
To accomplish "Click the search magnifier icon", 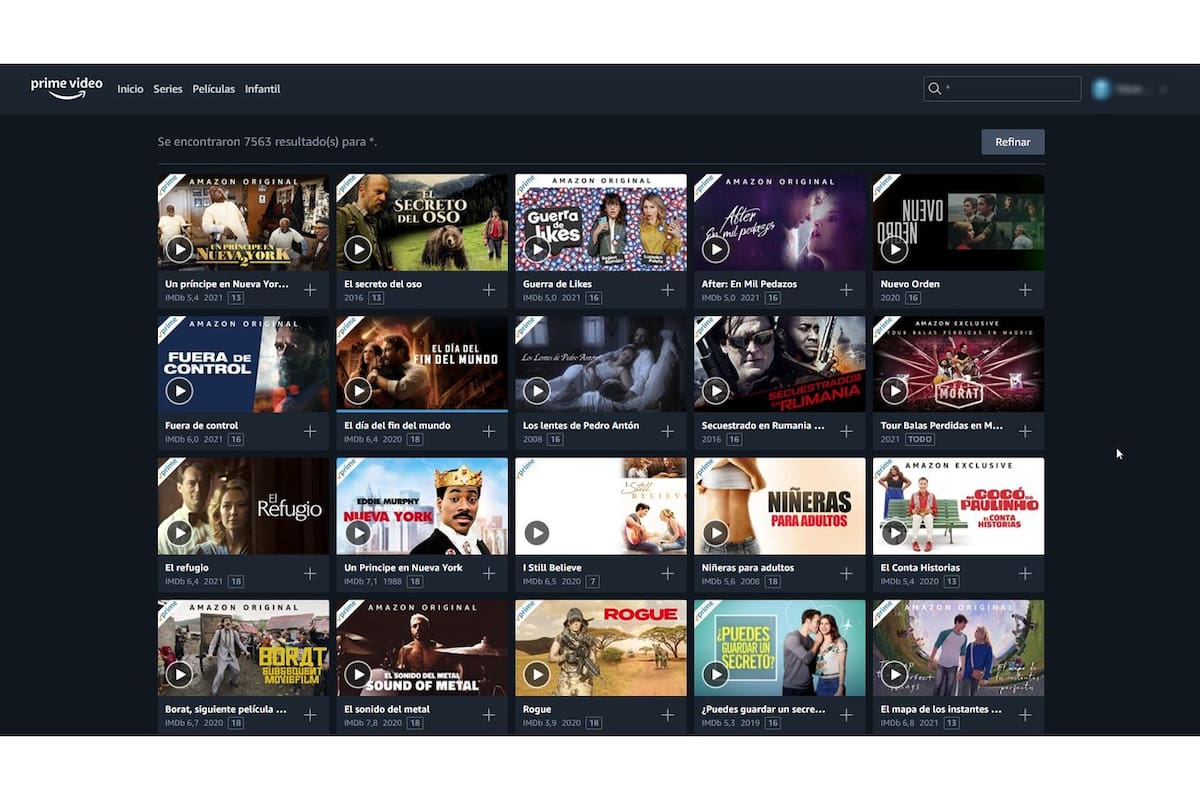I will 934,88.
